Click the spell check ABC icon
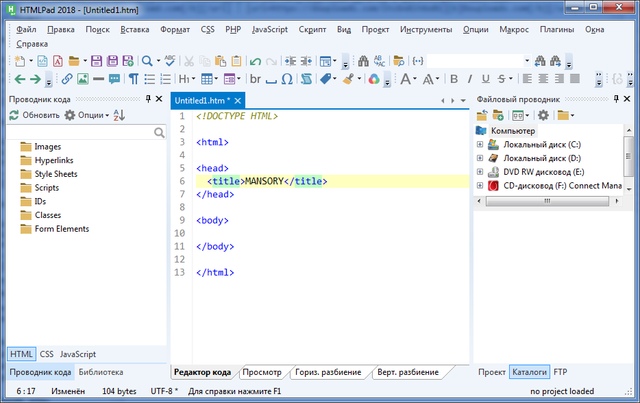Viewport: 640px width, 403px height. click(x=171, y=61)
